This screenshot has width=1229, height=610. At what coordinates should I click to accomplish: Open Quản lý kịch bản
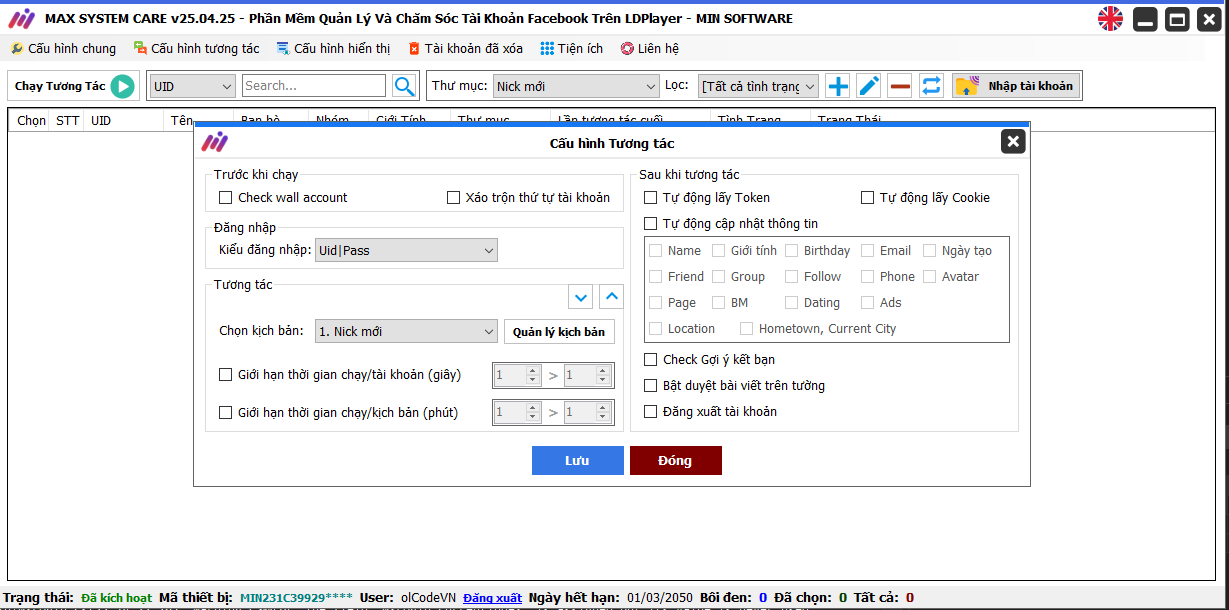tap(559, 331)
